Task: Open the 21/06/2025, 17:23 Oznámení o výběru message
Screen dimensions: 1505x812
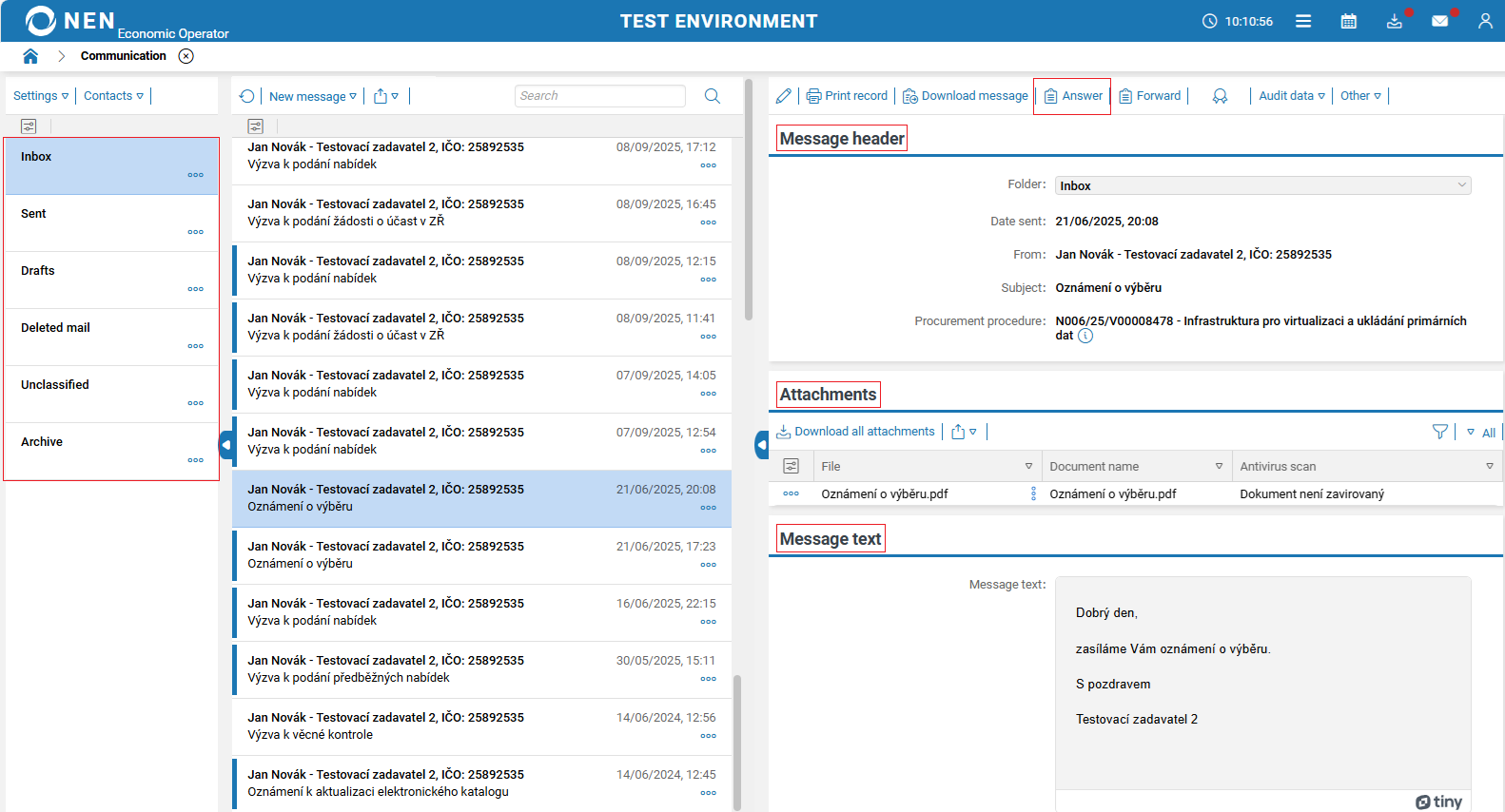Action: pyautogui.click(x=482, y=556)
